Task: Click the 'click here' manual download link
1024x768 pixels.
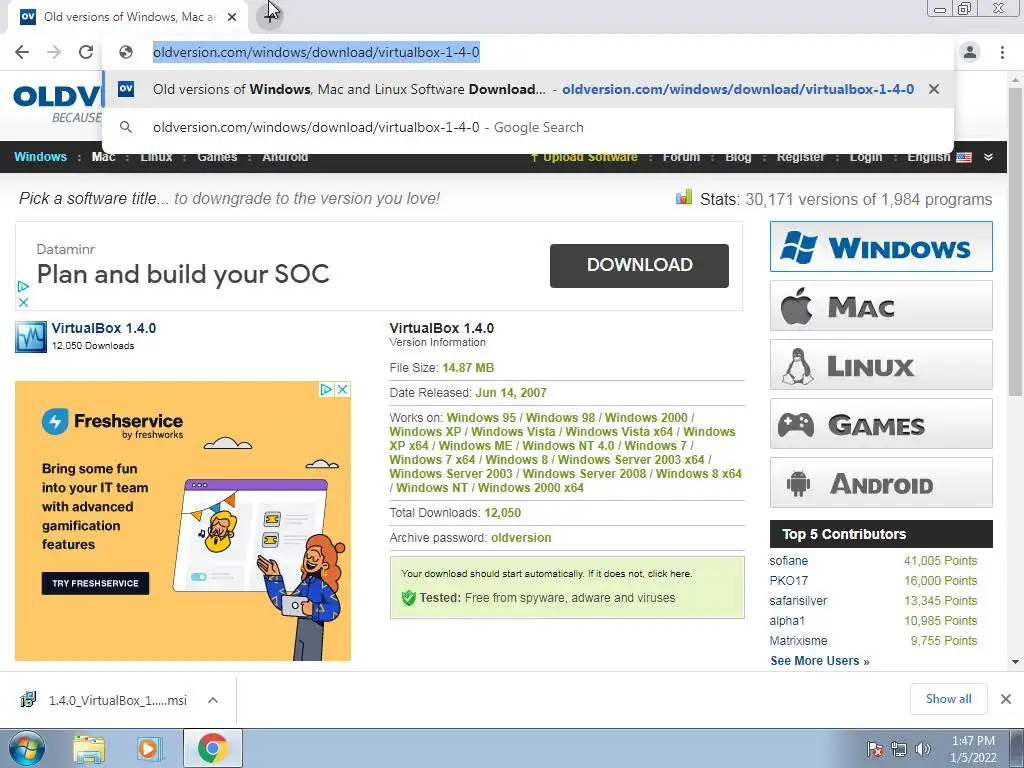Action: [x=668, y=573]
